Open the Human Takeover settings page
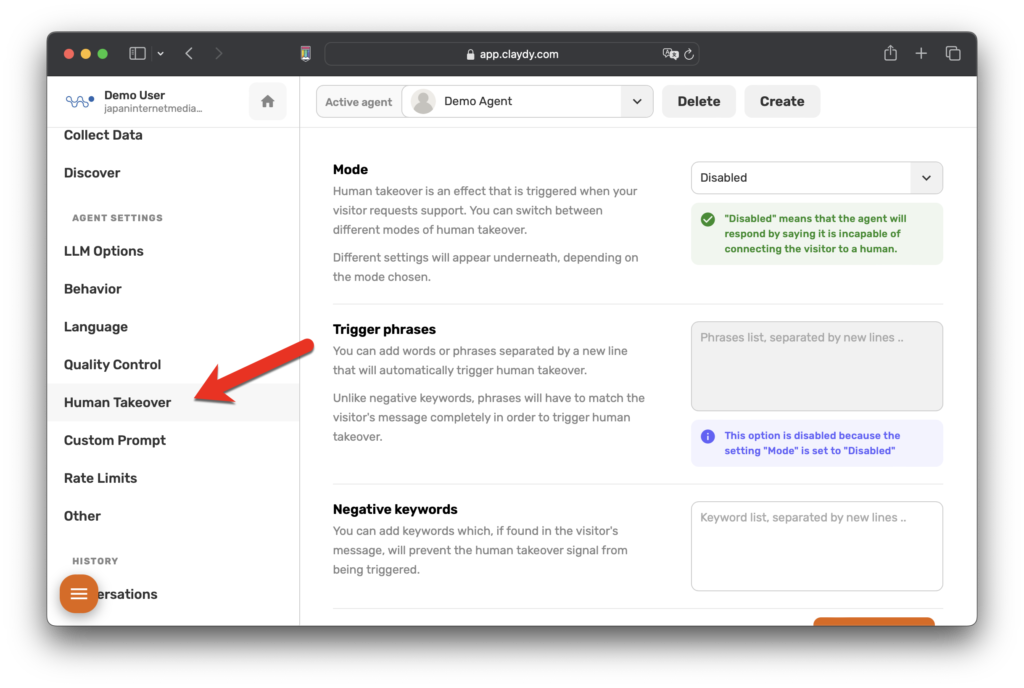The image size is (1024, 688). 117,402
